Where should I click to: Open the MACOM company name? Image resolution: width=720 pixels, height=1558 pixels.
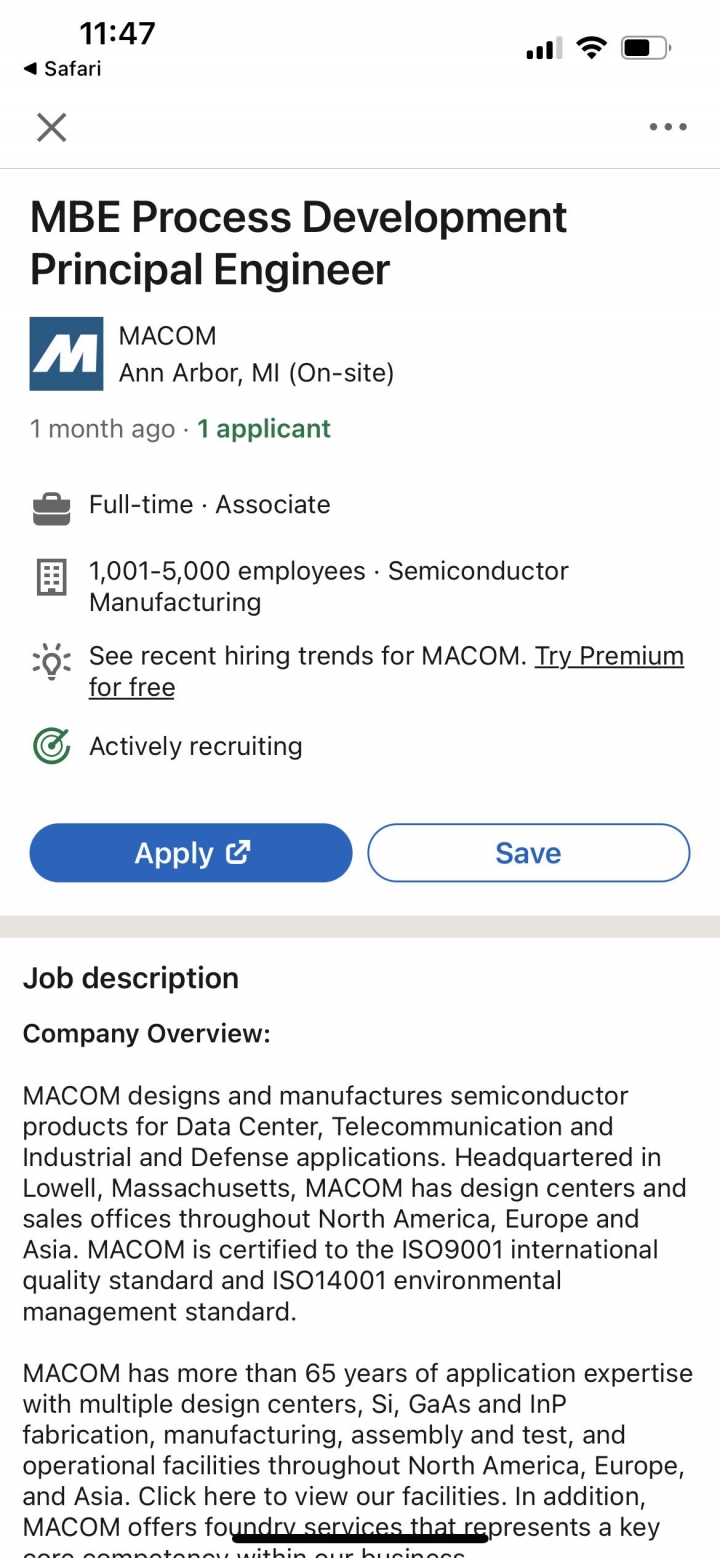[x=168, y=336]
